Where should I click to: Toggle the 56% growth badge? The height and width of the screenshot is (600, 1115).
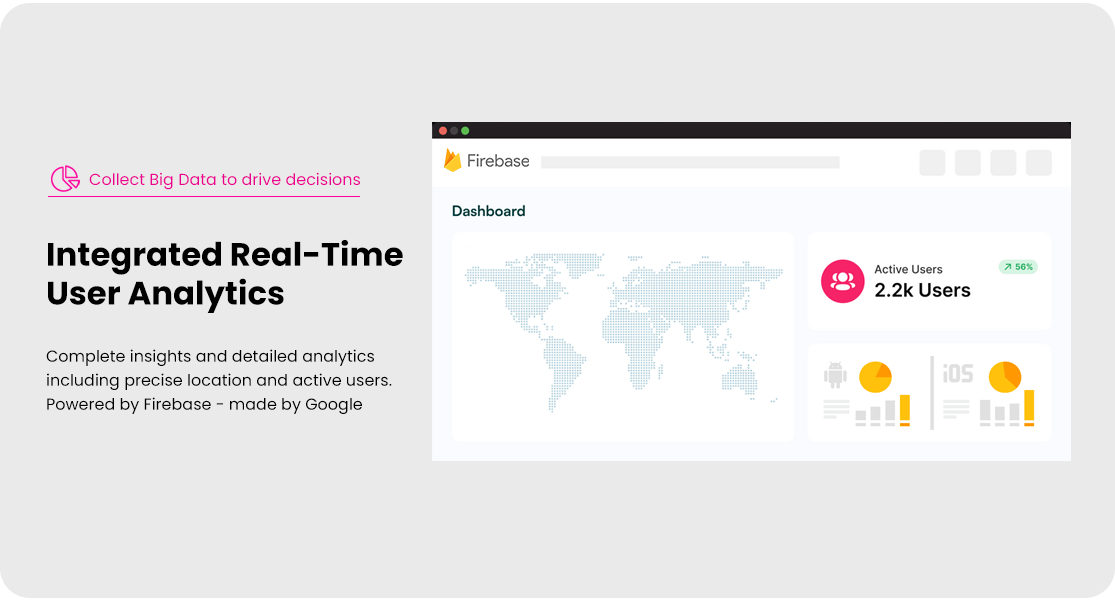point(1018,267)
